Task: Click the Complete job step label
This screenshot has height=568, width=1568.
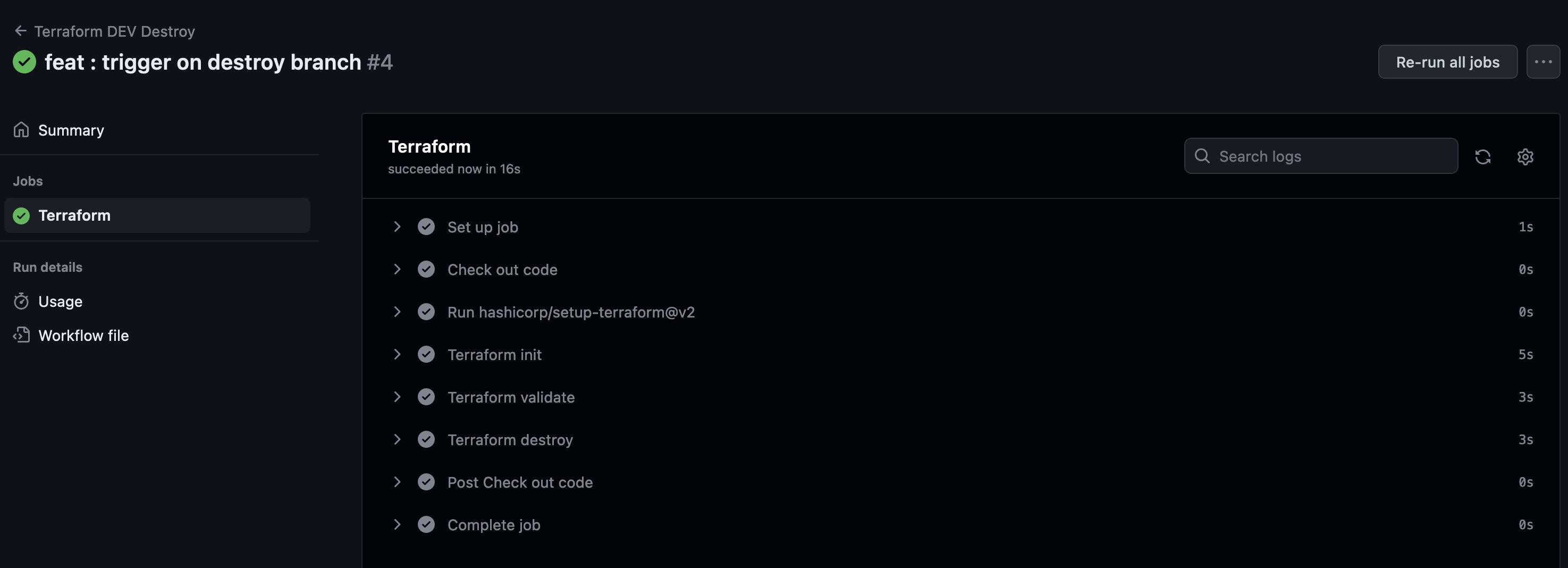Action: coord(494,525)
